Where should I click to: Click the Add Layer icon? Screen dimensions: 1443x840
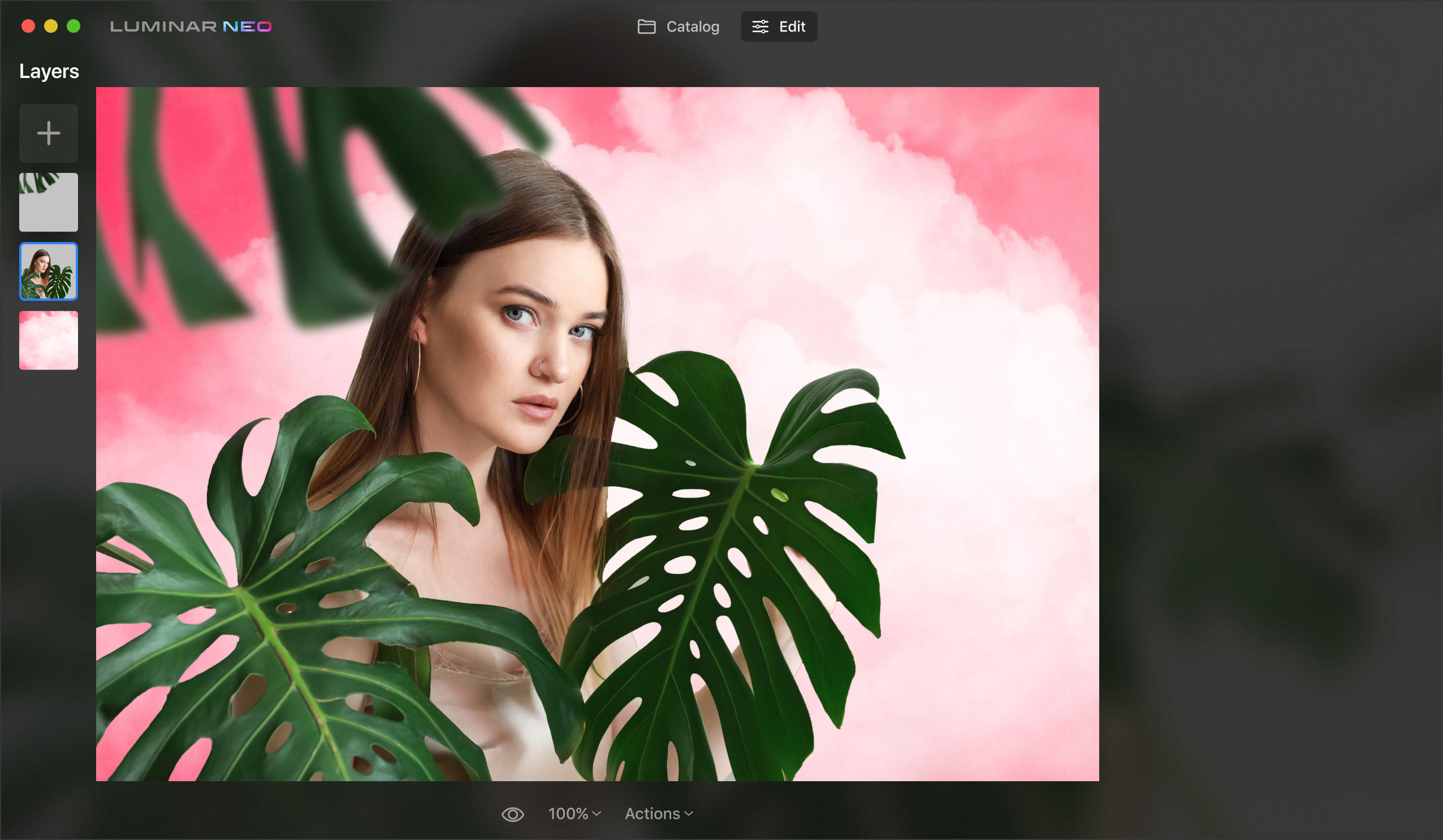tap(47, 132)
